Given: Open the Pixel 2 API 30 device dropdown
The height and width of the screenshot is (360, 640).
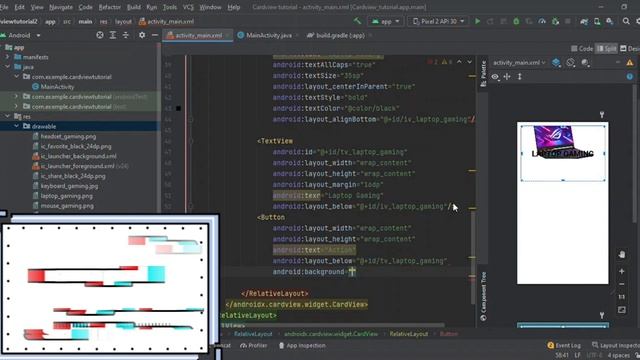Looking at the screenshot, I should 438,21.
